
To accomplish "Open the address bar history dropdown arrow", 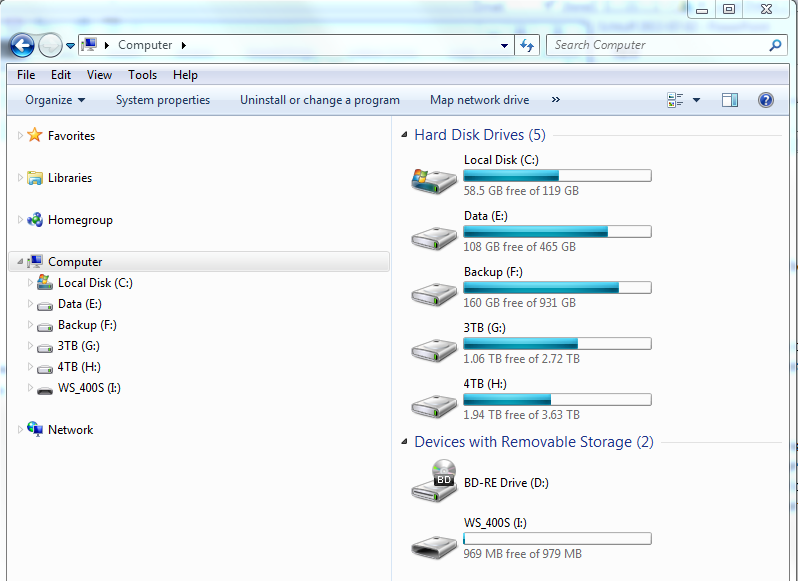I will point(504,46).
